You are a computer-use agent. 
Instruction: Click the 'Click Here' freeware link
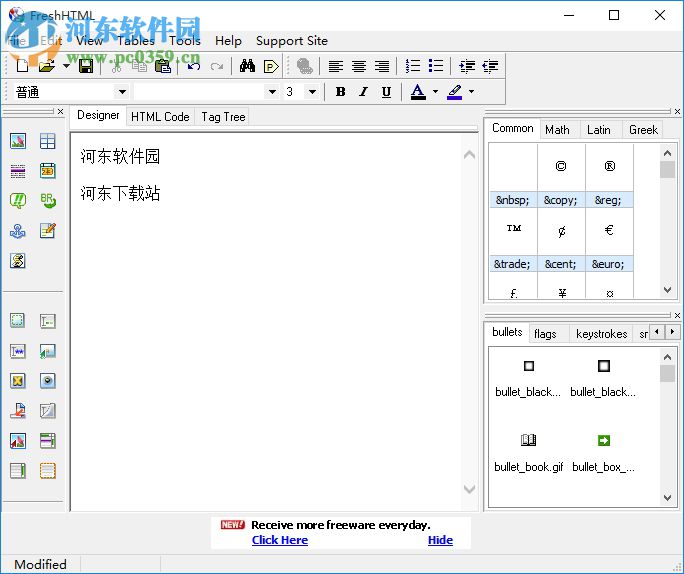coord(280,540)
